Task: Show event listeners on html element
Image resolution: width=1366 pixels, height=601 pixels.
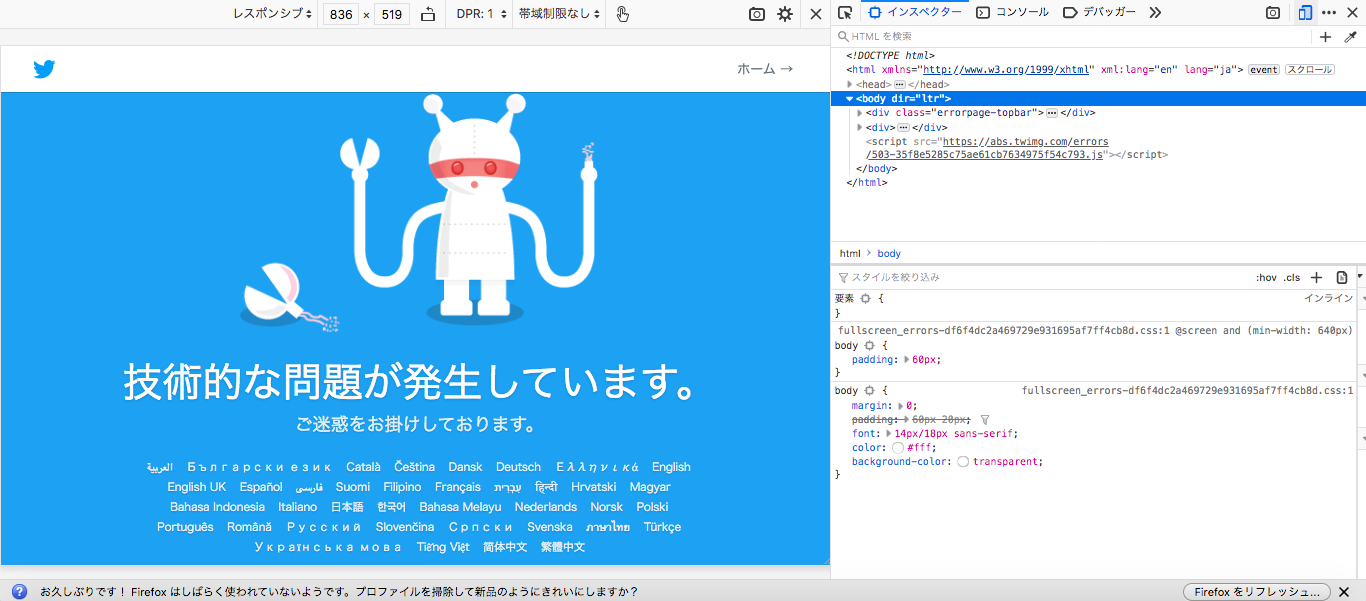Action: 1264,70
